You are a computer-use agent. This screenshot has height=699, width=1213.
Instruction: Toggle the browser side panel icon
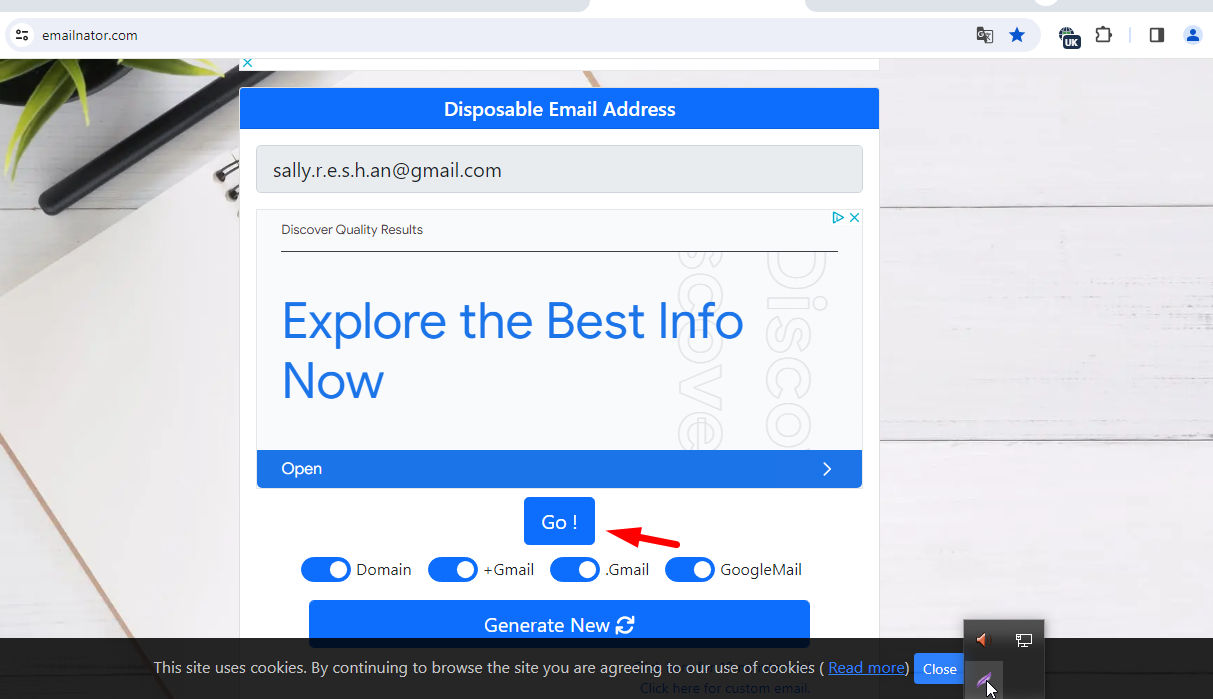pyautogui.click(x=1157, y=35)
